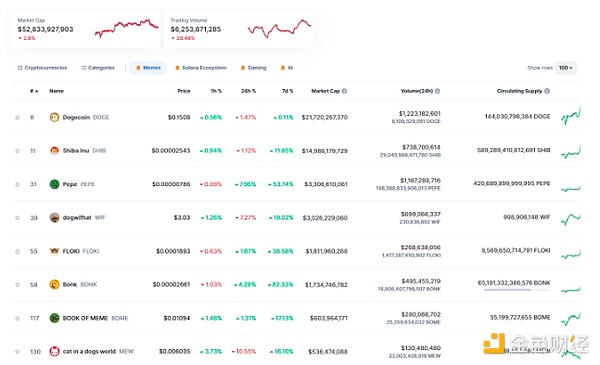600x365 pixels.
Task: Click the Shiba Inu coin logo
Action: coord(54,150)
